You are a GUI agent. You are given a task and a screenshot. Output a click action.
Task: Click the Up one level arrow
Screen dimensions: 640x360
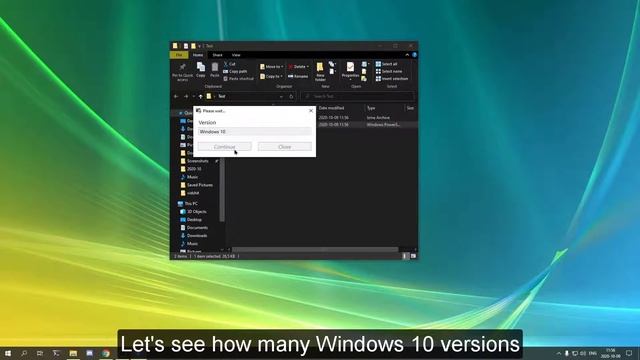coord(200,96)
